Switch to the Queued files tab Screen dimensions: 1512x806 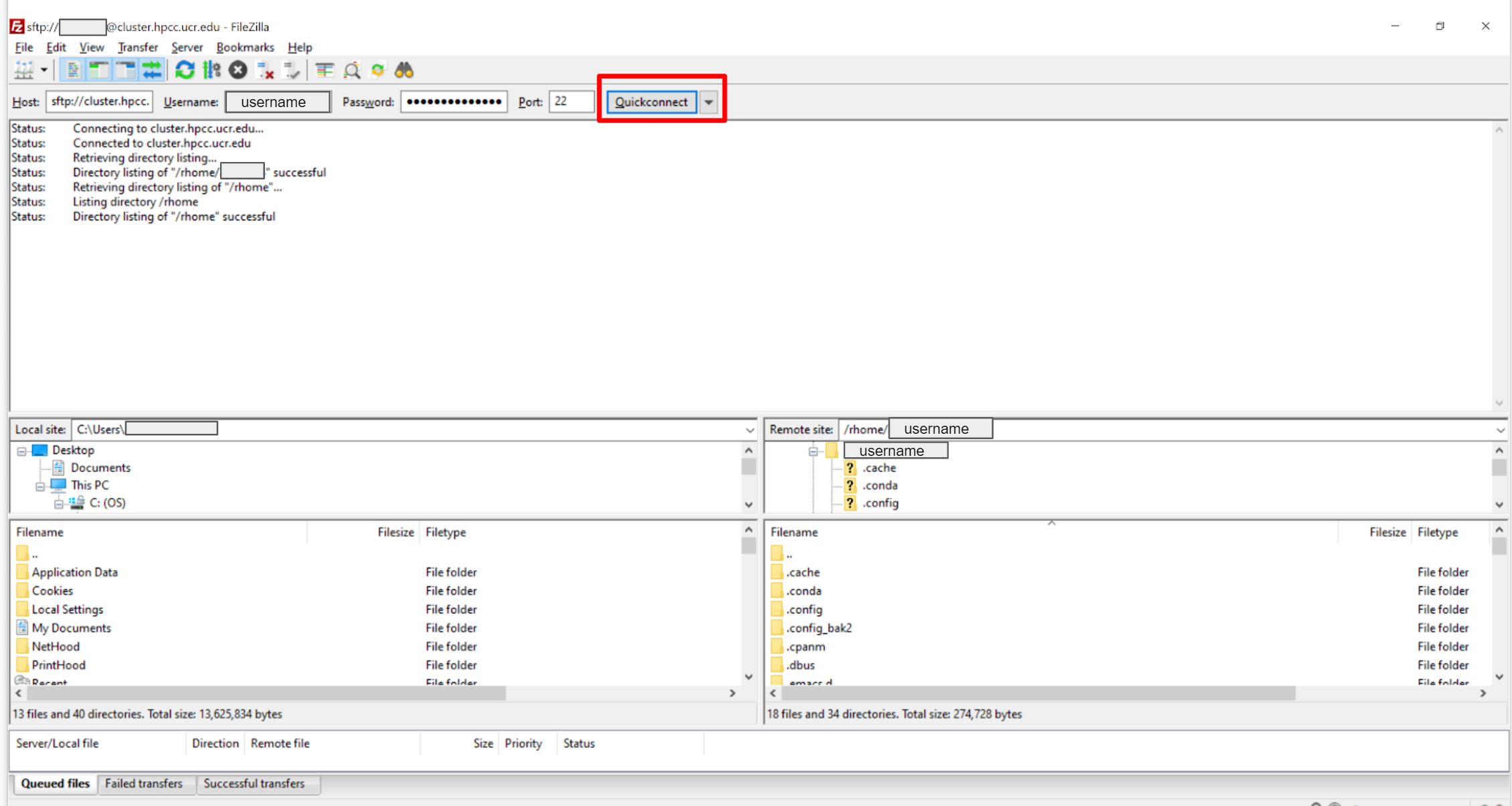coord(55,783)
